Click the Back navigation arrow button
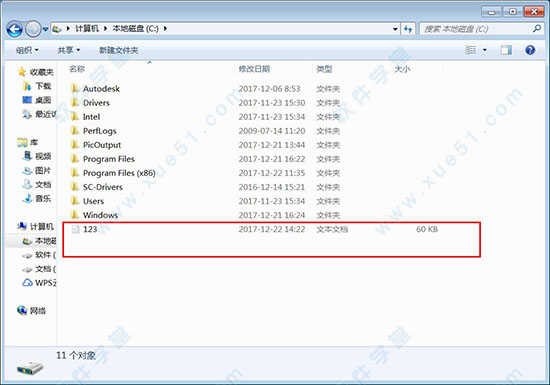The height and width of the screenshot is (385, 550). (15, 29)
